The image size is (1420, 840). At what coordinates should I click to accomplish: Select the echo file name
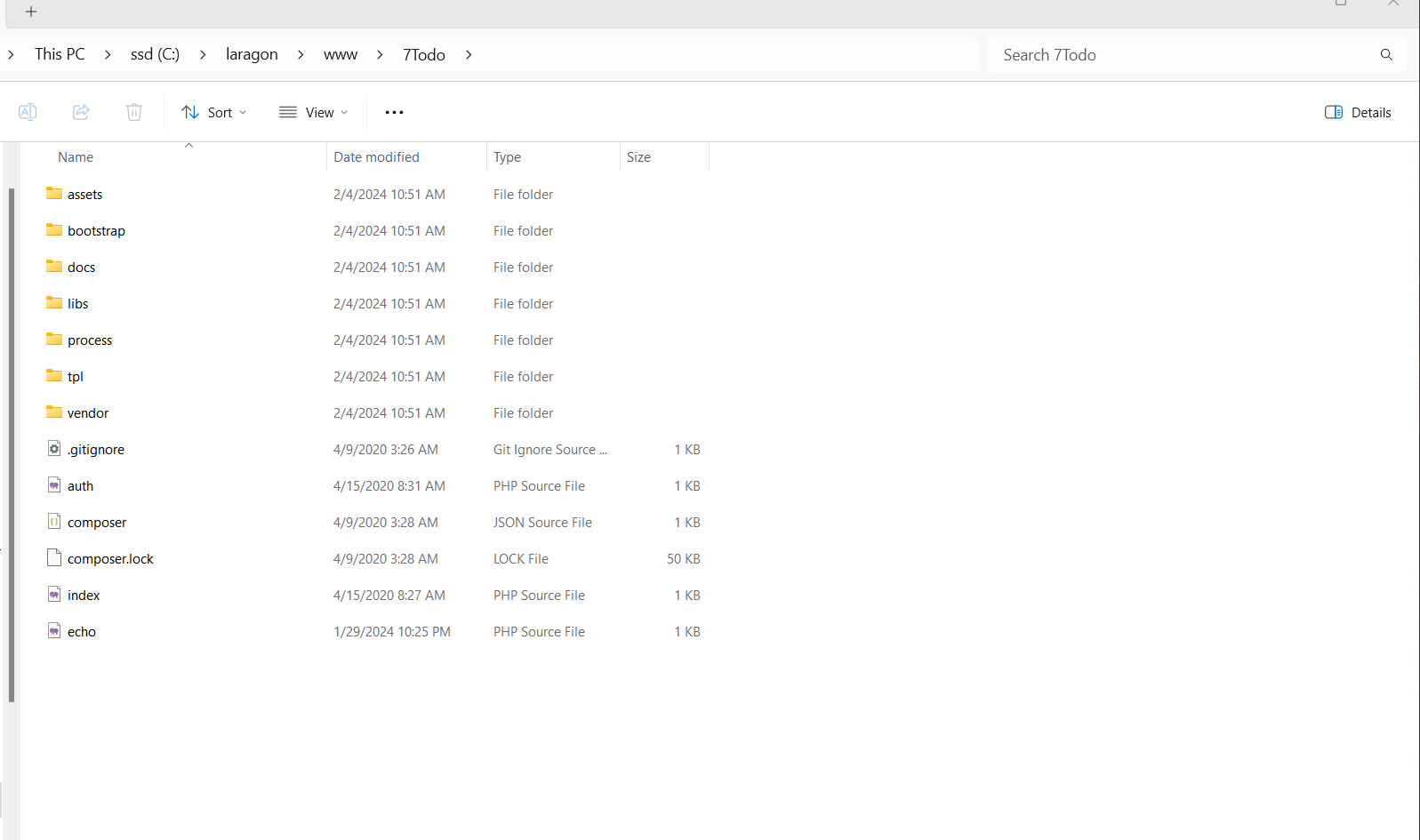pyautogui.click(x=81, y=632)
